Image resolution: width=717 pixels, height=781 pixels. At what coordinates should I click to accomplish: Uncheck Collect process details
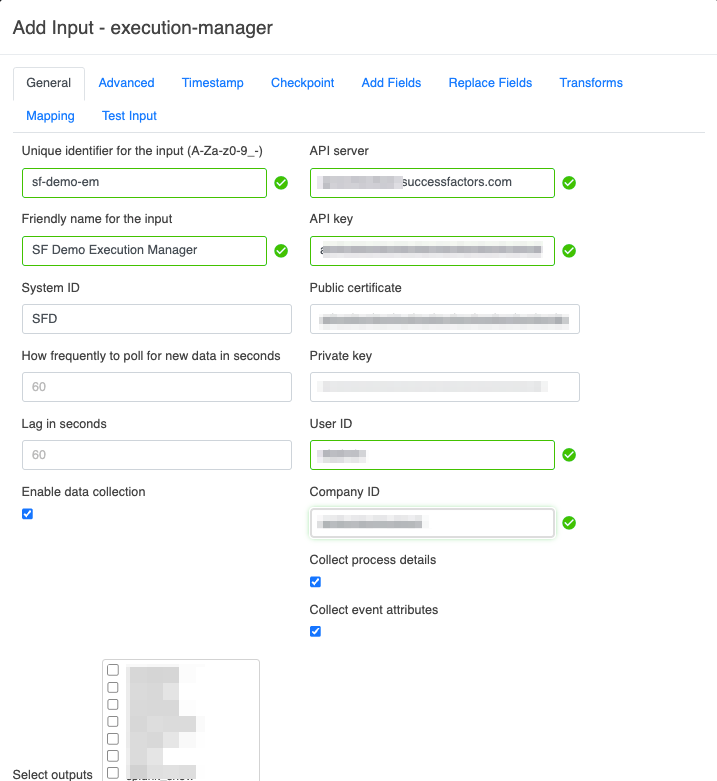tap(316, 582)
